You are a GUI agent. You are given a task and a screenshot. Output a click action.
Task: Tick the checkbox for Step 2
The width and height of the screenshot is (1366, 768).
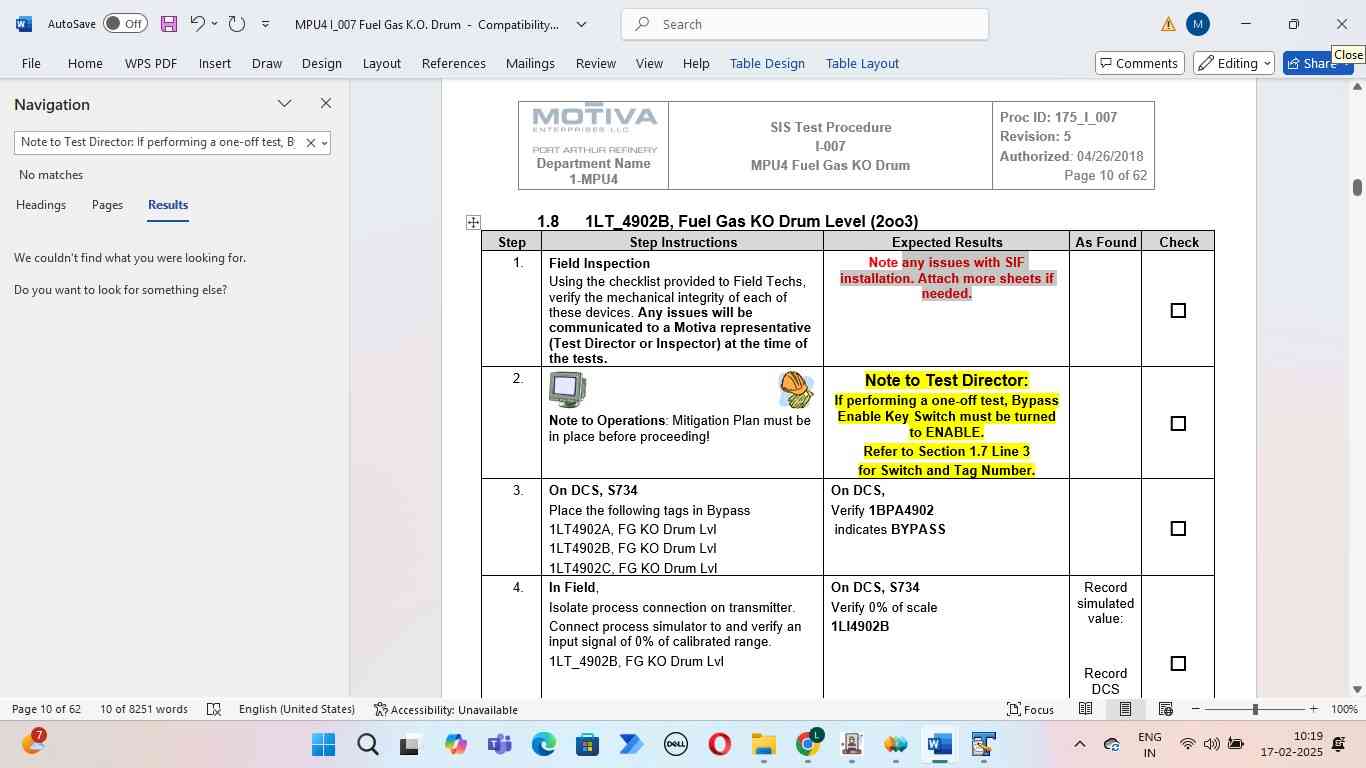[1178, 424]
